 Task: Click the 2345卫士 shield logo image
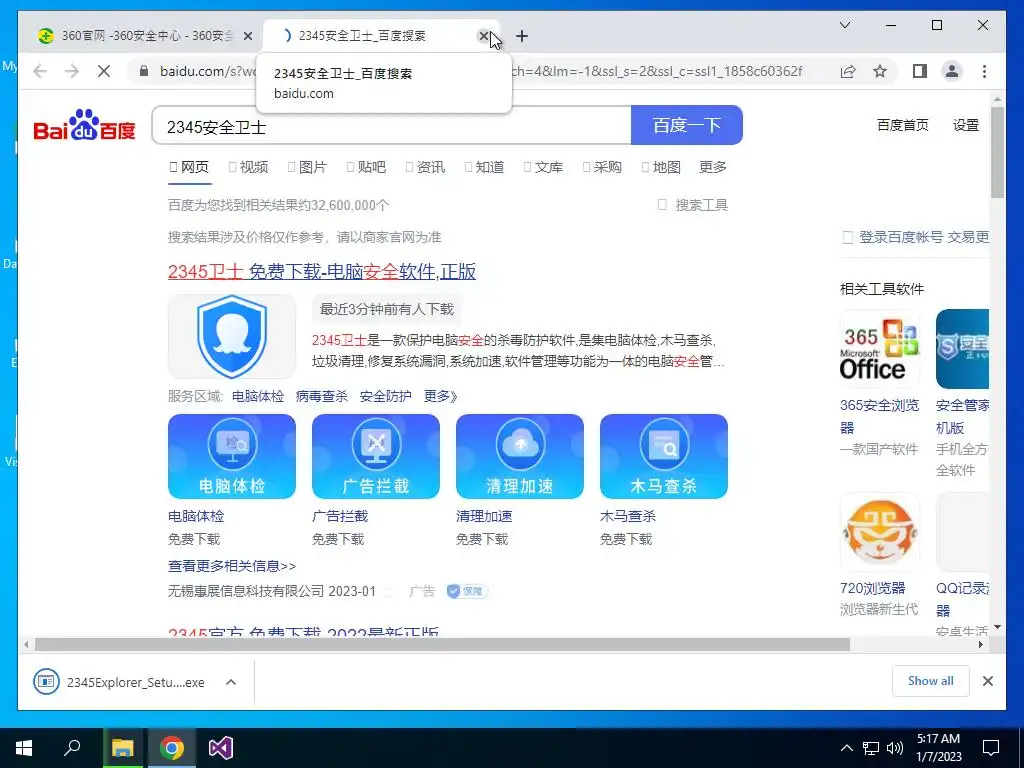[x=232, y=336]
